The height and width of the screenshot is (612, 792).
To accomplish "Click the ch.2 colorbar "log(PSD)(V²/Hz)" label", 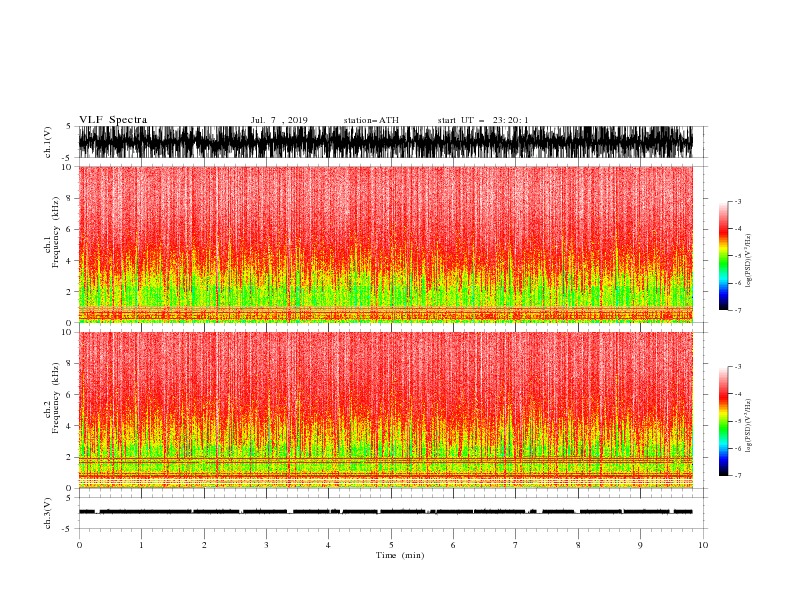I will [749, 425].
